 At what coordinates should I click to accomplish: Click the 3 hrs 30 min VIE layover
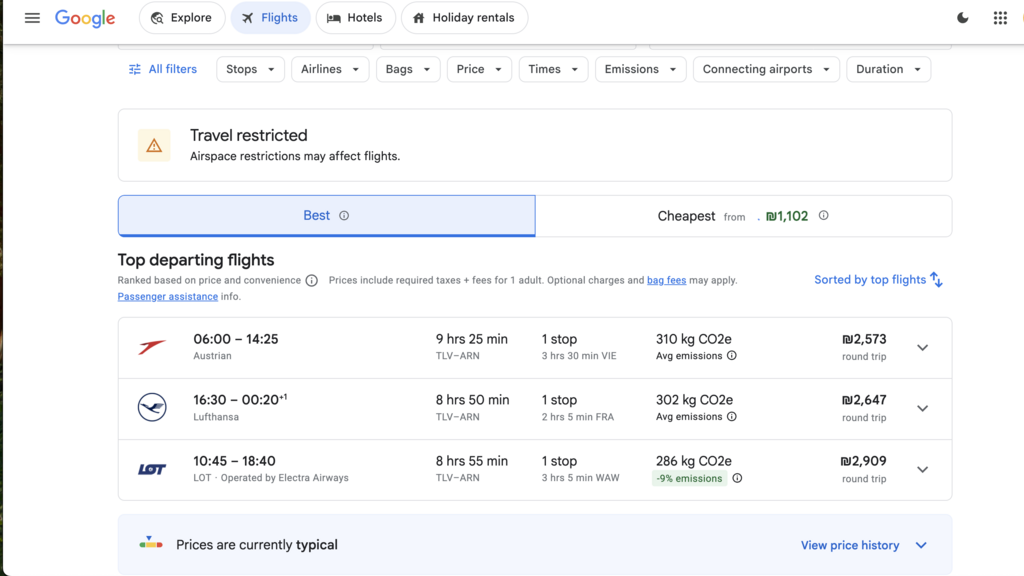[579, 356]
